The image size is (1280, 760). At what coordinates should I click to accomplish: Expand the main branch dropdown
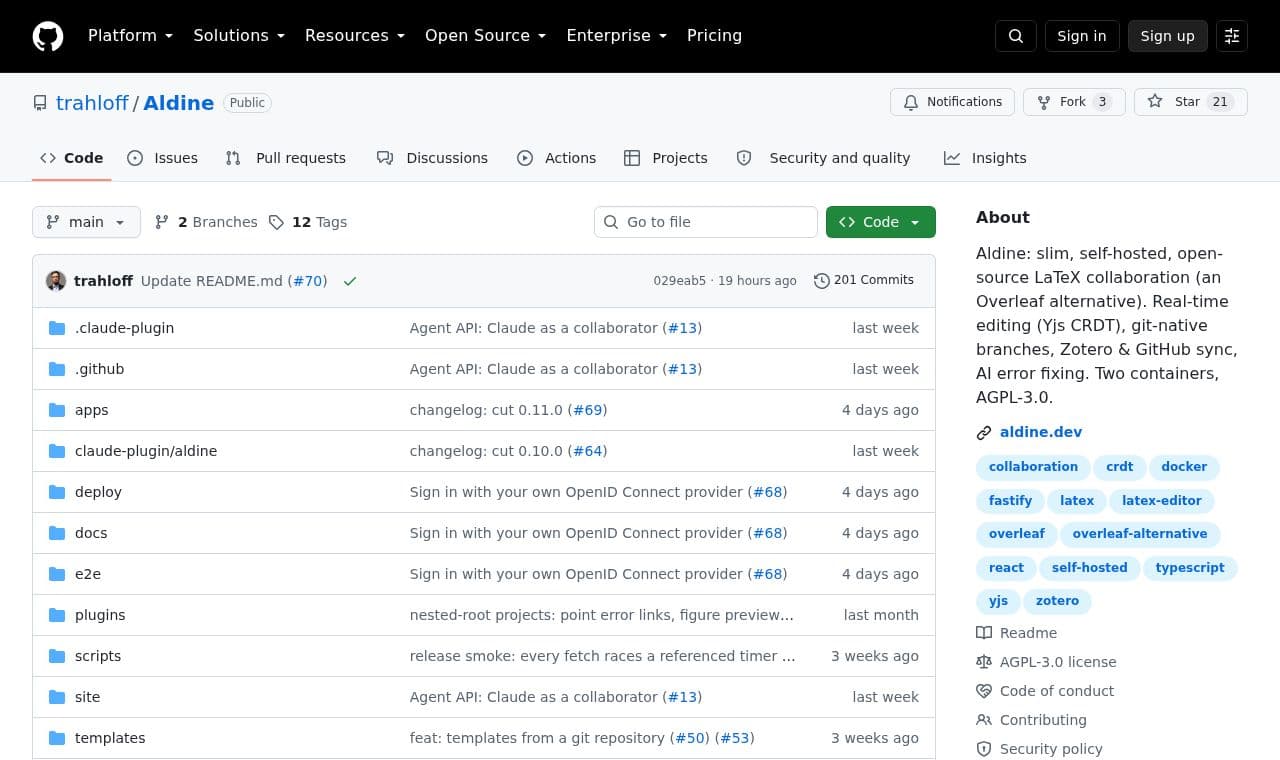tap(86, 222)
